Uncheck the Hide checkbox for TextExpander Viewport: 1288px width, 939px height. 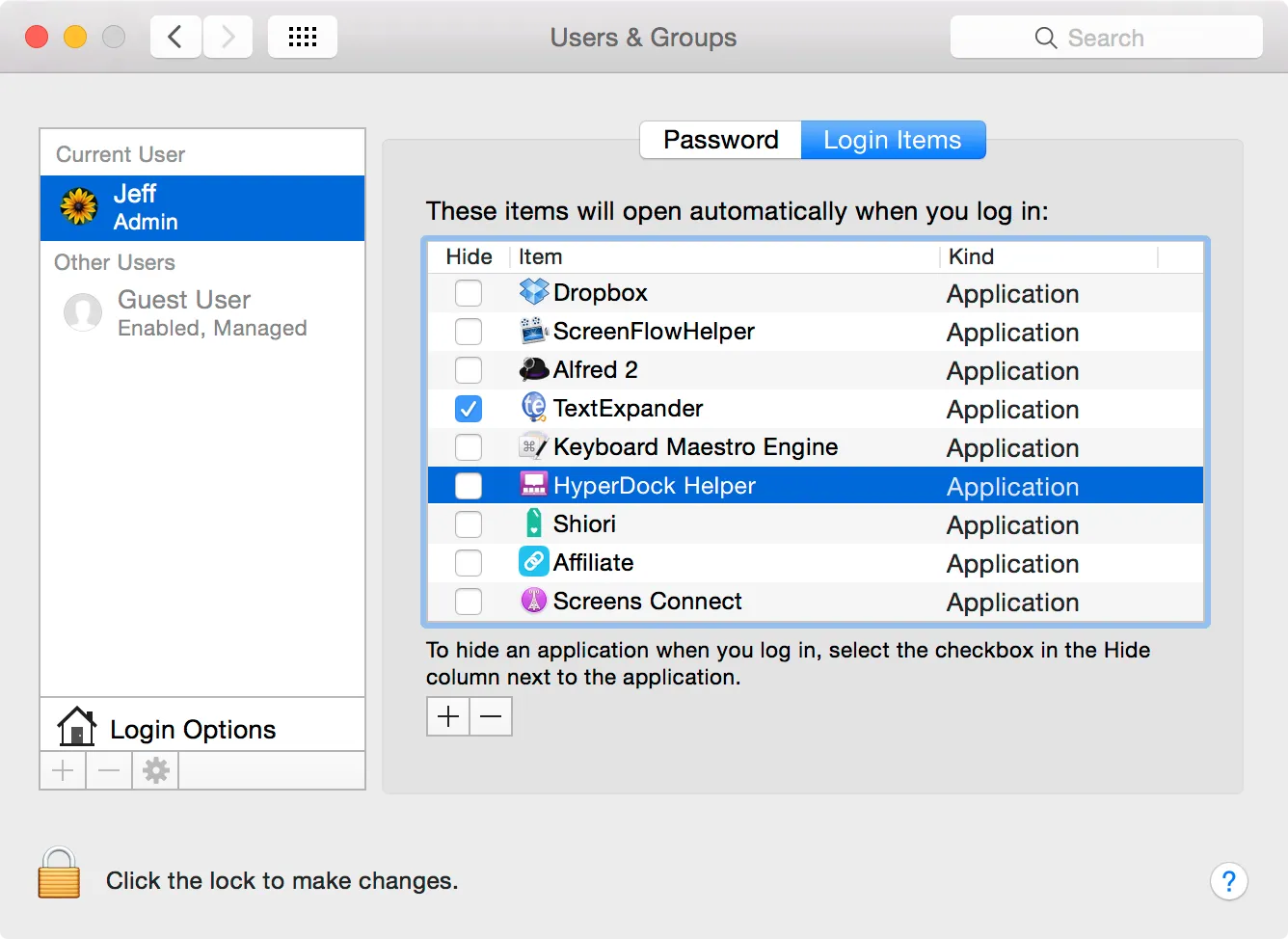pyautogui.click(x=469, y=409)
